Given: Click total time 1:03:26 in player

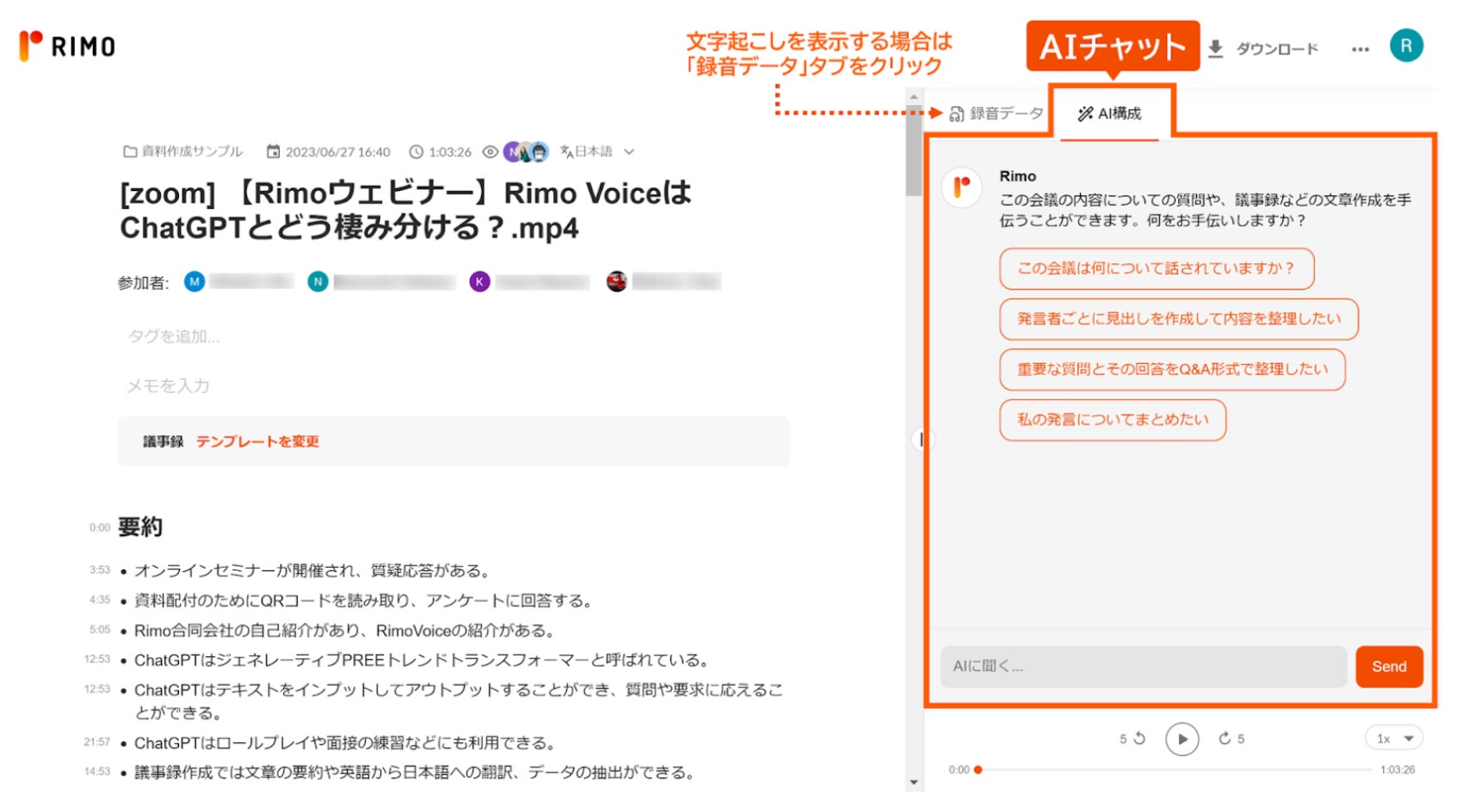Looking at the screenshot, I should click(x=1398, y=770).
